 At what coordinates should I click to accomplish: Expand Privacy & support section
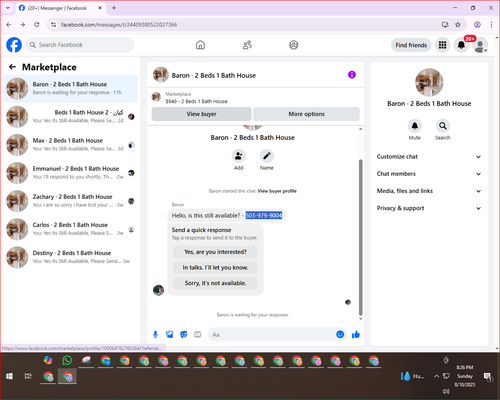[x=429, y=208]
